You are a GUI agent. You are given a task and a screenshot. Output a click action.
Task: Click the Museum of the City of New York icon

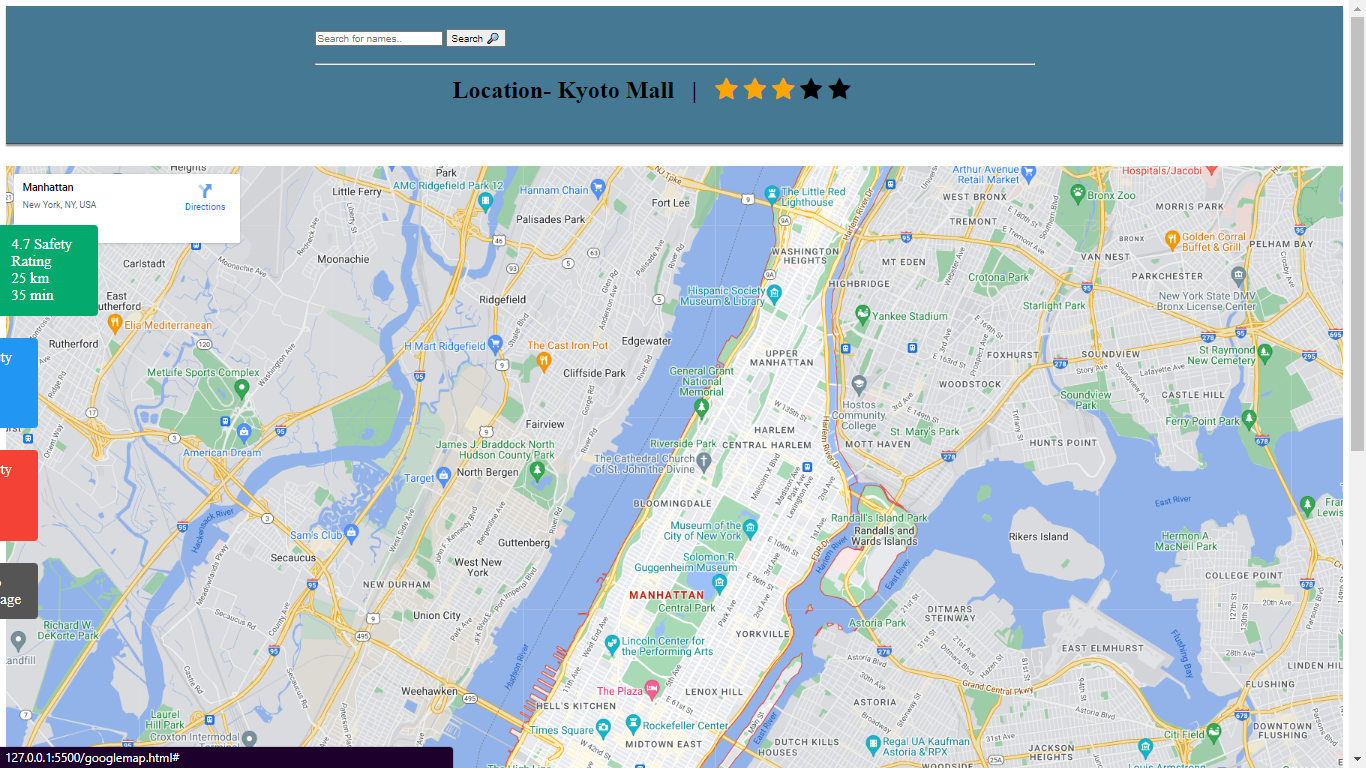(x=751, y=527)
